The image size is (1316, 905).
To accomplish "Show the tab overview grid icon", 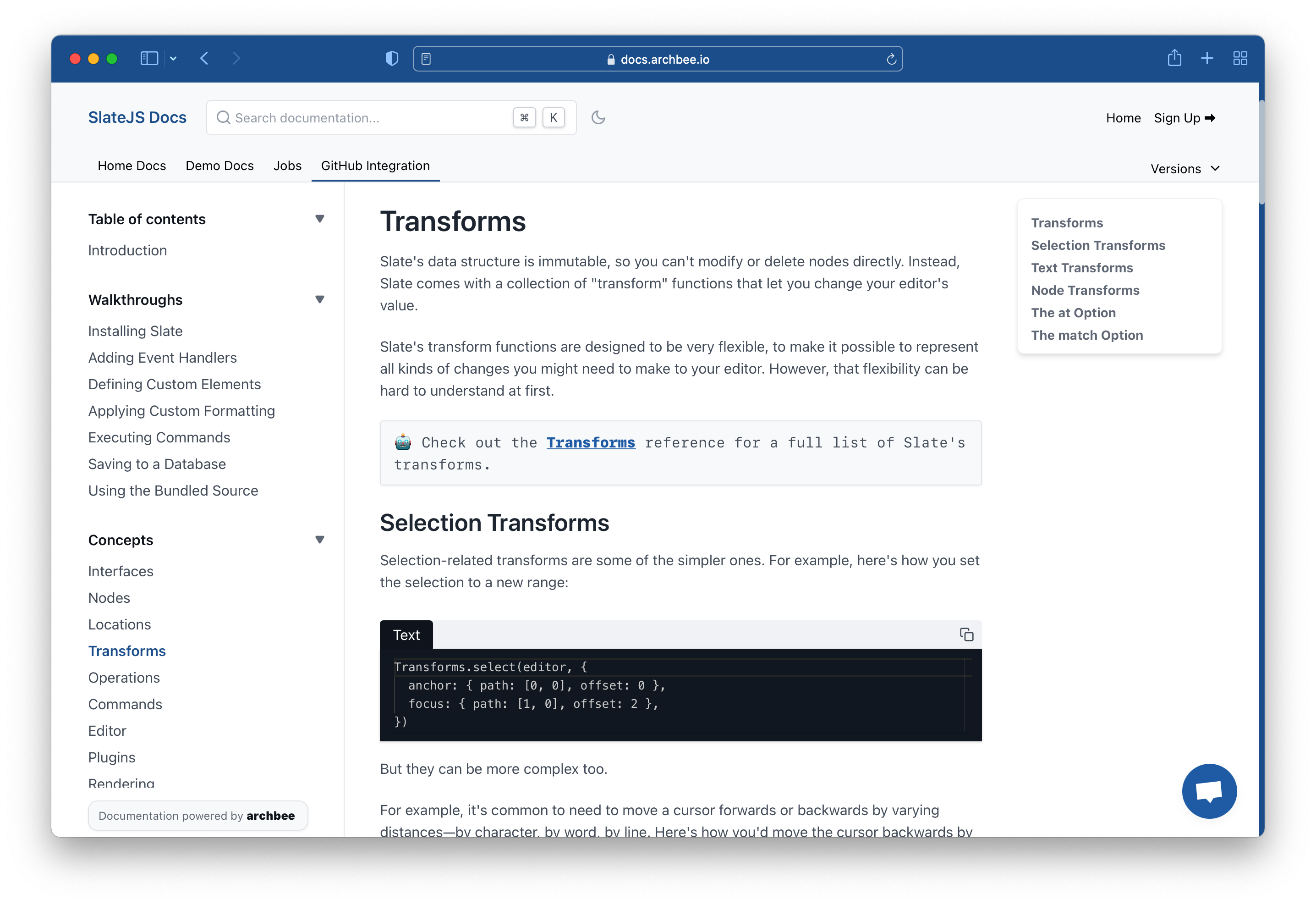I will 1240,58.
